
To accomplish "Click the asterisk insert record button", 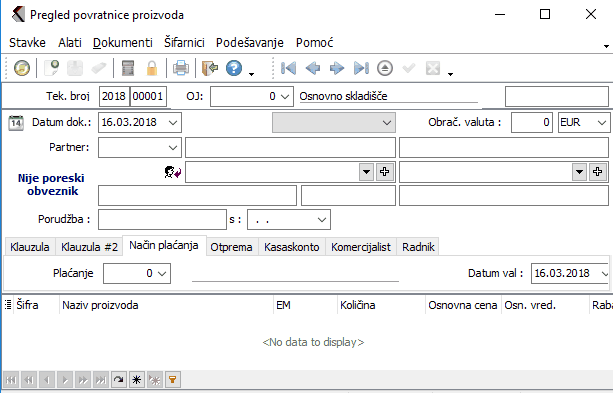I will tap(136, 379).
